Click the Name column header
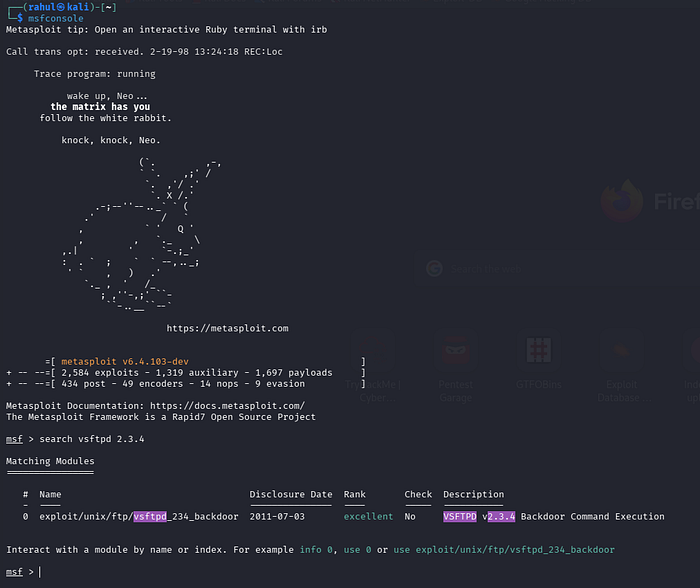The width and height of the screenshot is (700, 588). pyautogui.click(x=50, y=494)
